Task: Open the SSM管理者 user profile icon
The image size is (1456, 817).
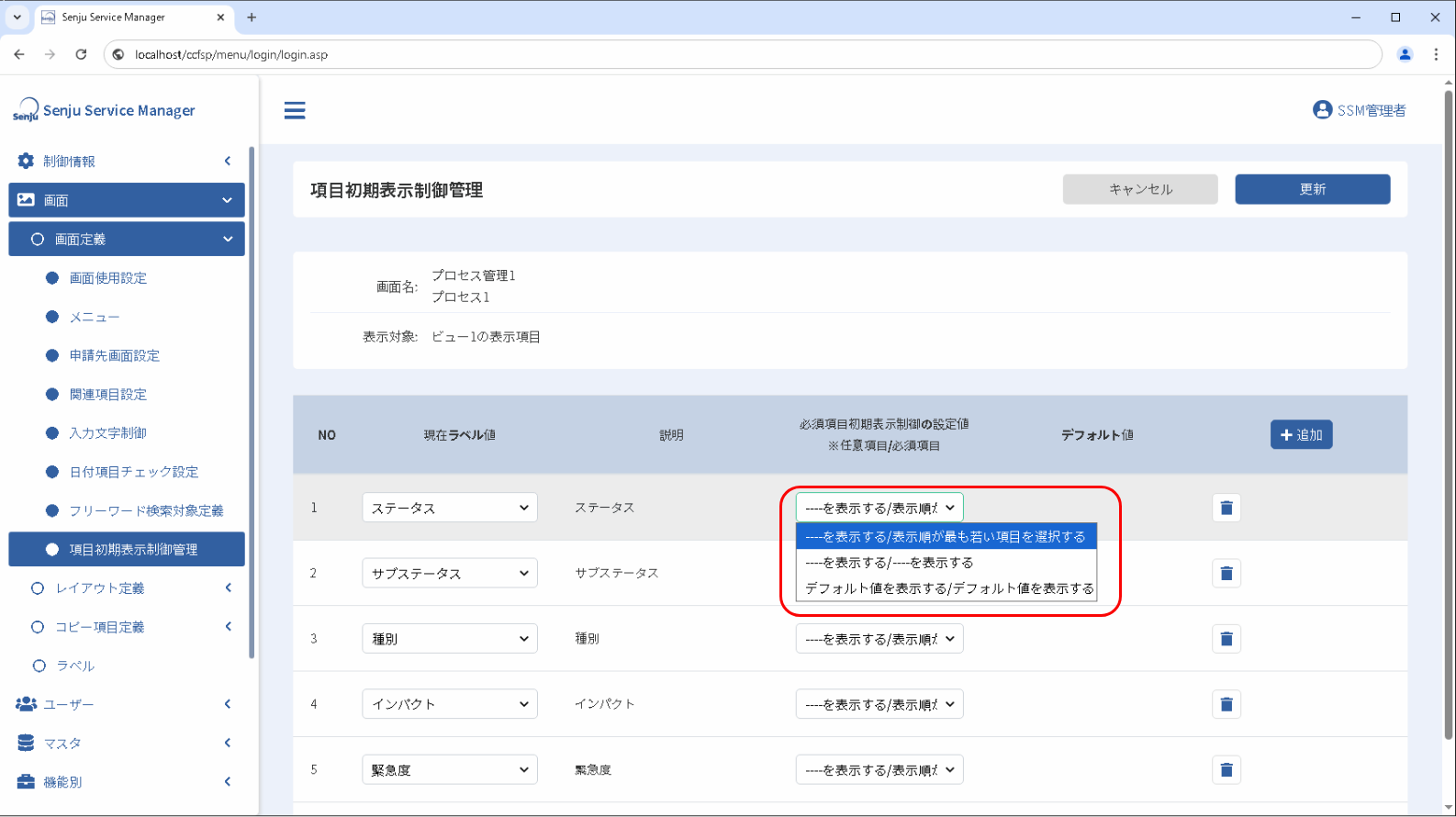Action: 1322,110
